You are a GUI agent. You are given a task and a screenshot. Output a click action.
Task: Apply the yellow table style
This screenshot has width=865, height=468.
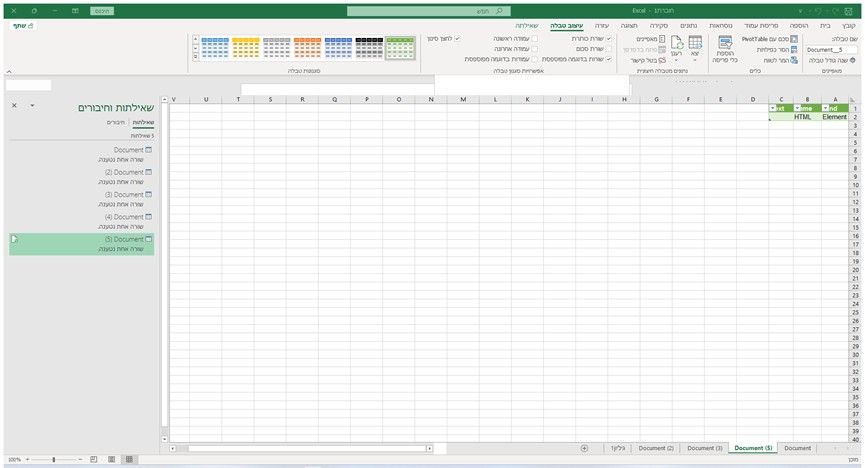click(245, 48)
